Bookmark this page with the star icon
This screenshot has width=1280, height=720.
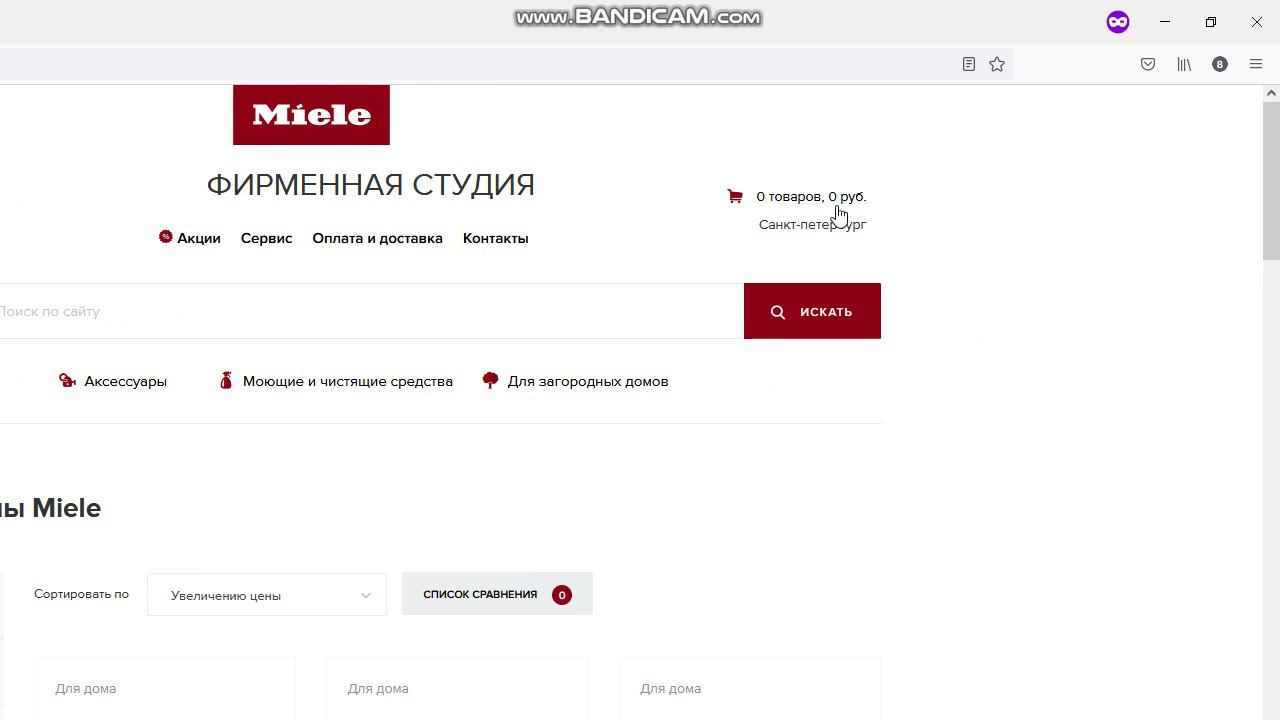click(997, 64)
